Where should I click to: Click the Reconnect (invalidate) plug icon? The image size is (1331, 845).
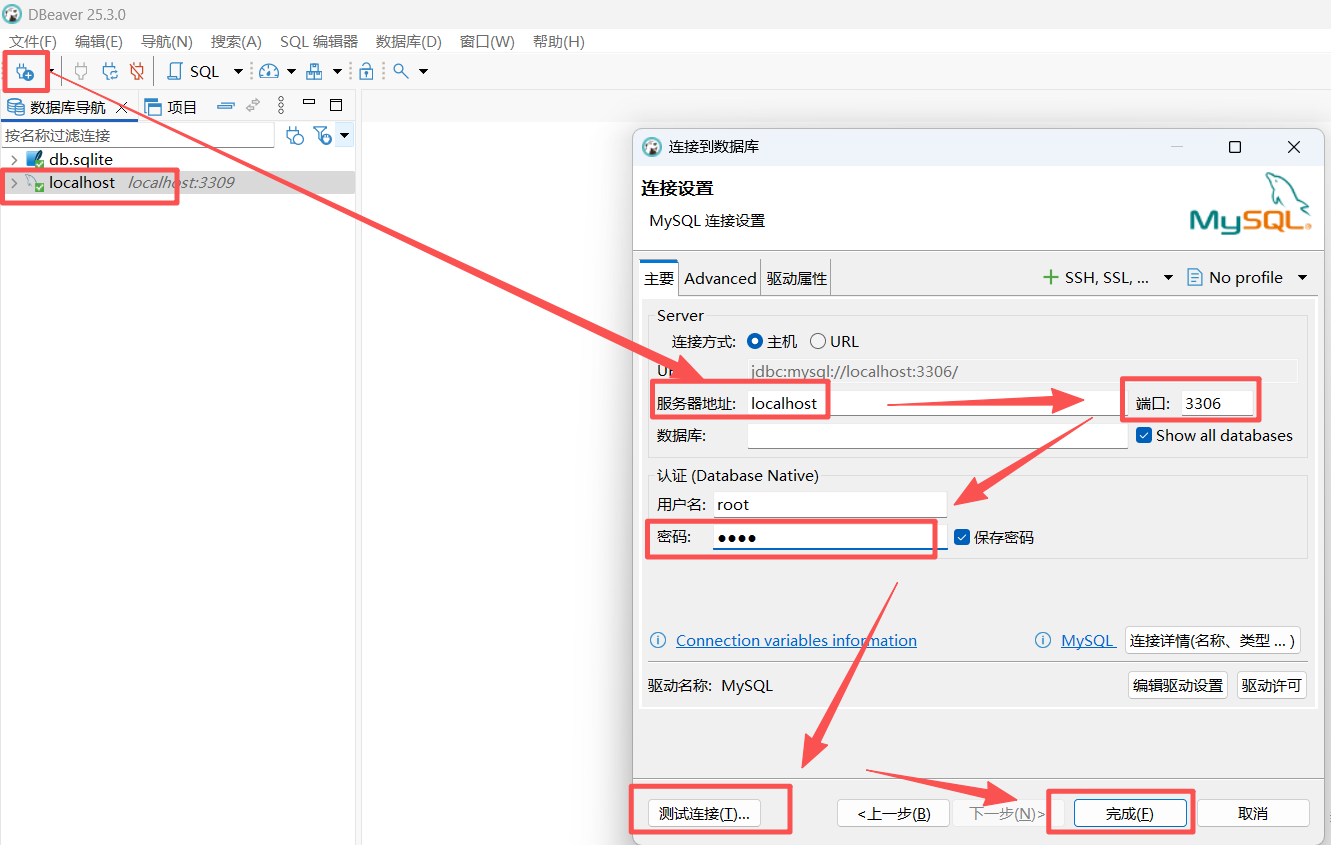tap(110, 72)
